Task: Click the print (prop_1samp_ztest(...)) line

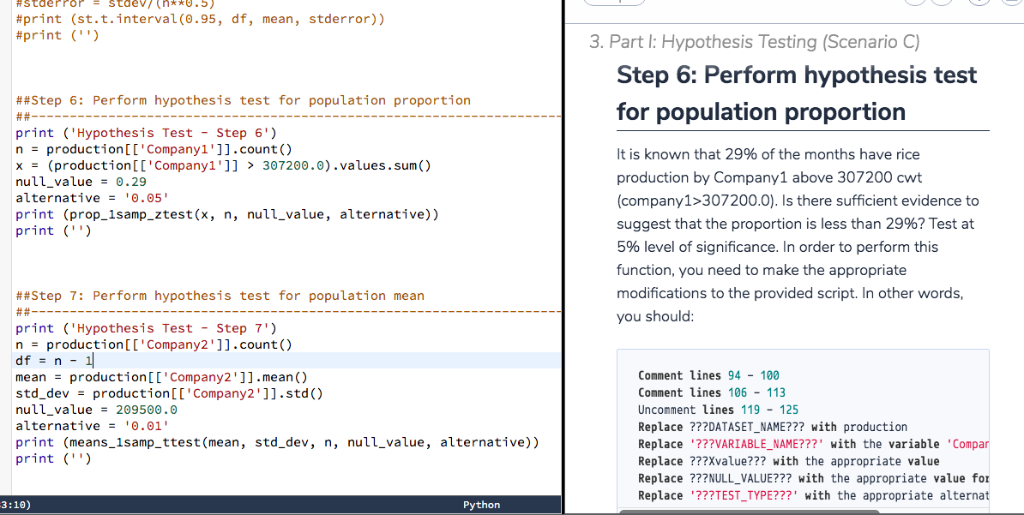Action: [x=227, y=215]
